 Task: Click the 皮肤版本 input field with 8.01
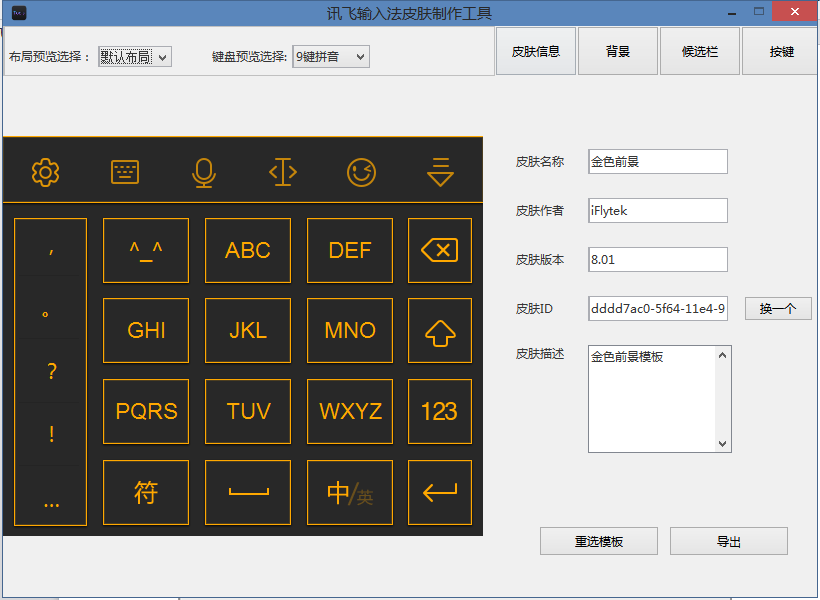tap(658, 259)
